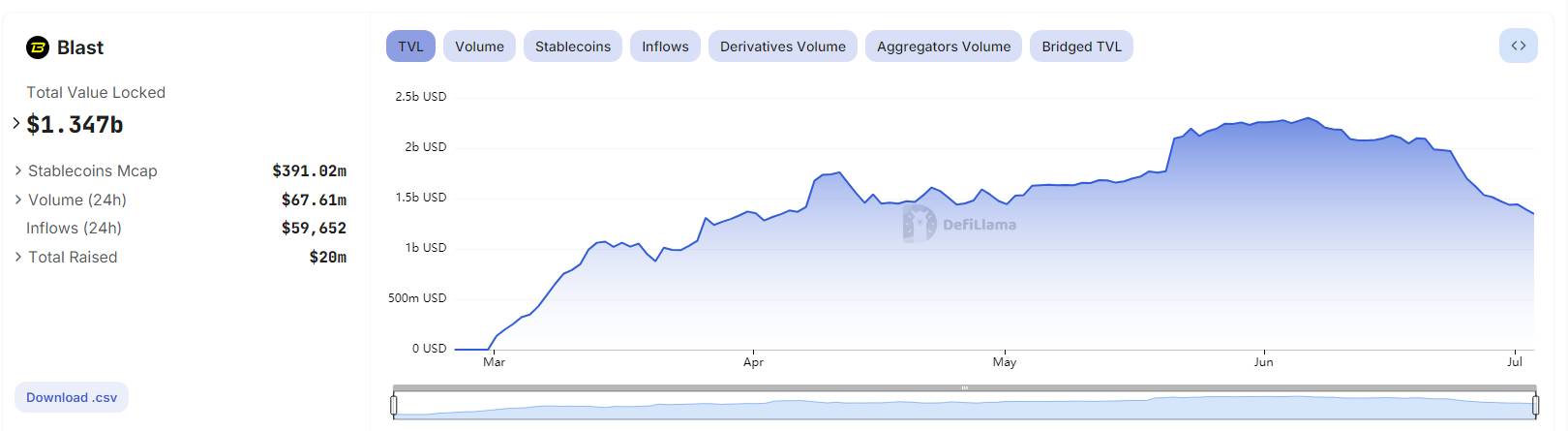Click the Mar label on x-axis
Viewport: 1568px width, 431px height.
[494, 361]
